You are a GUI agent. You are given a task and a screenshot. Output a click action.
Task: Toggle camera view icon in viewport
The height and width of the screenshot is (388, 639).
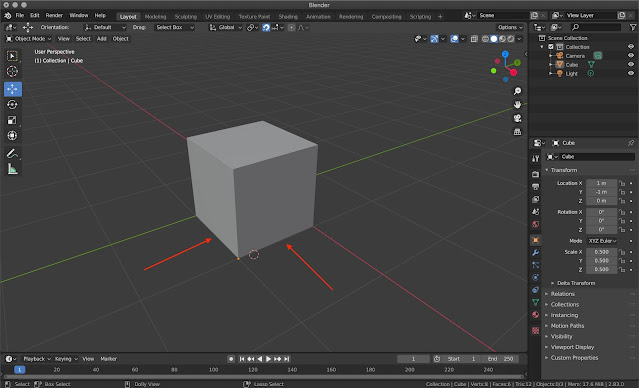tap(517, 118)
